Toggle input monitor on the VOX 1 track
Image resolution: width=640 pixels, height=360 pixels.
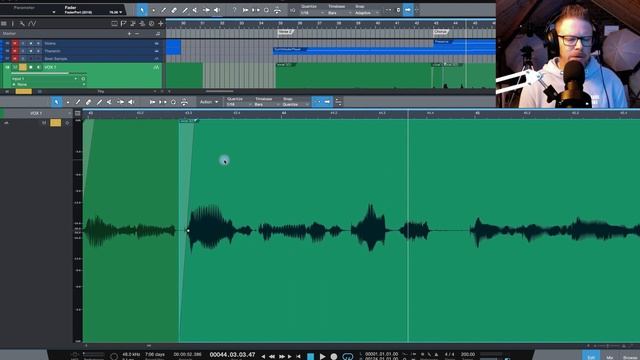pos(39,67)
